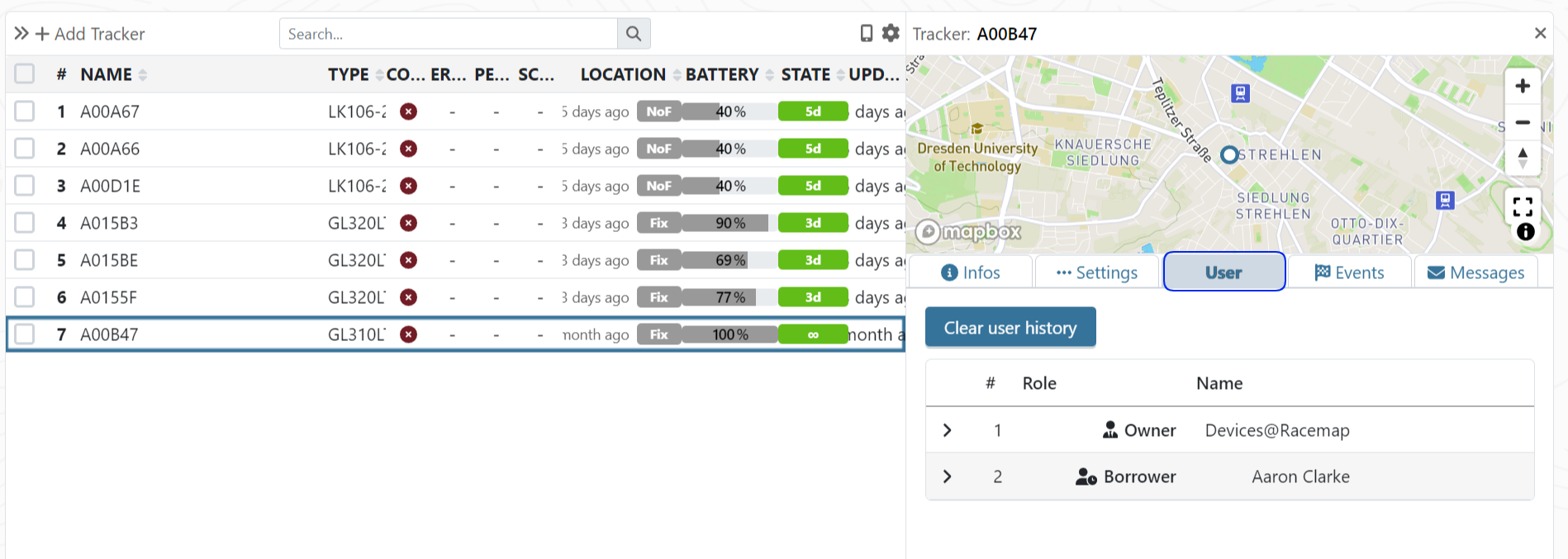Toggle fullscreen map view
1568x559 pixels.
(1522, 206)
